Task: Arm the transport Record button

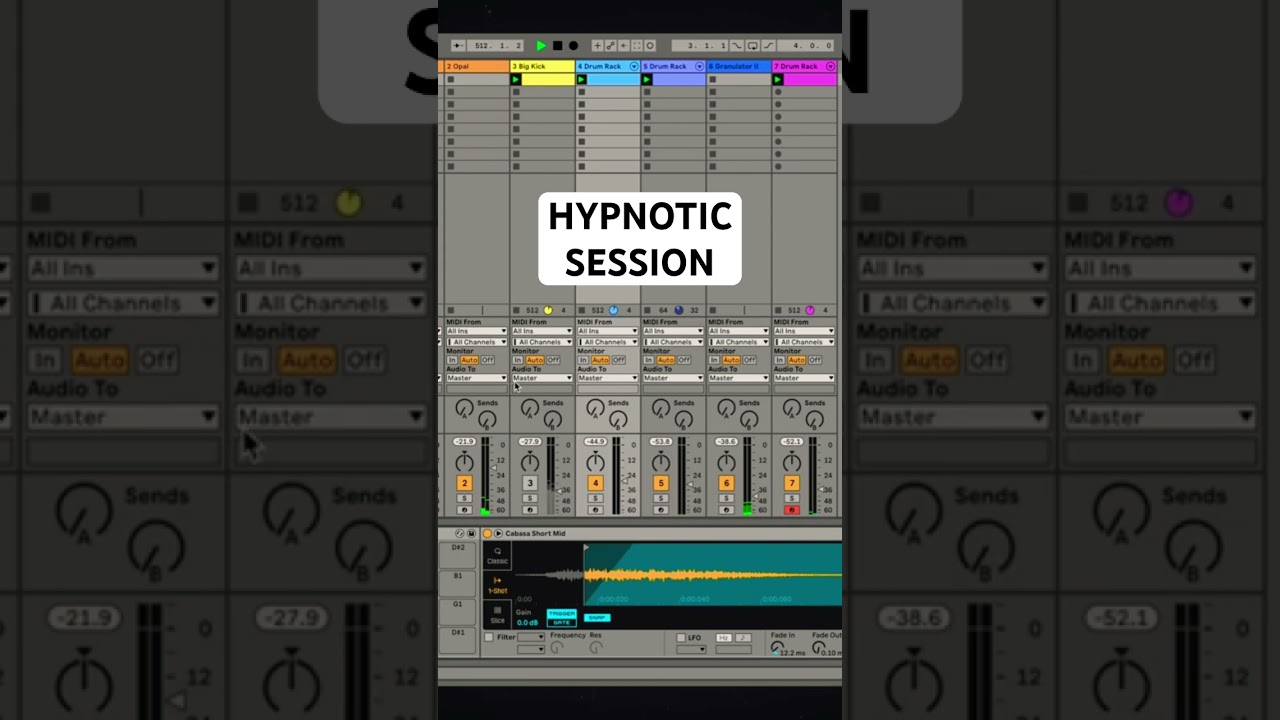Action: [x=573, y=45]
